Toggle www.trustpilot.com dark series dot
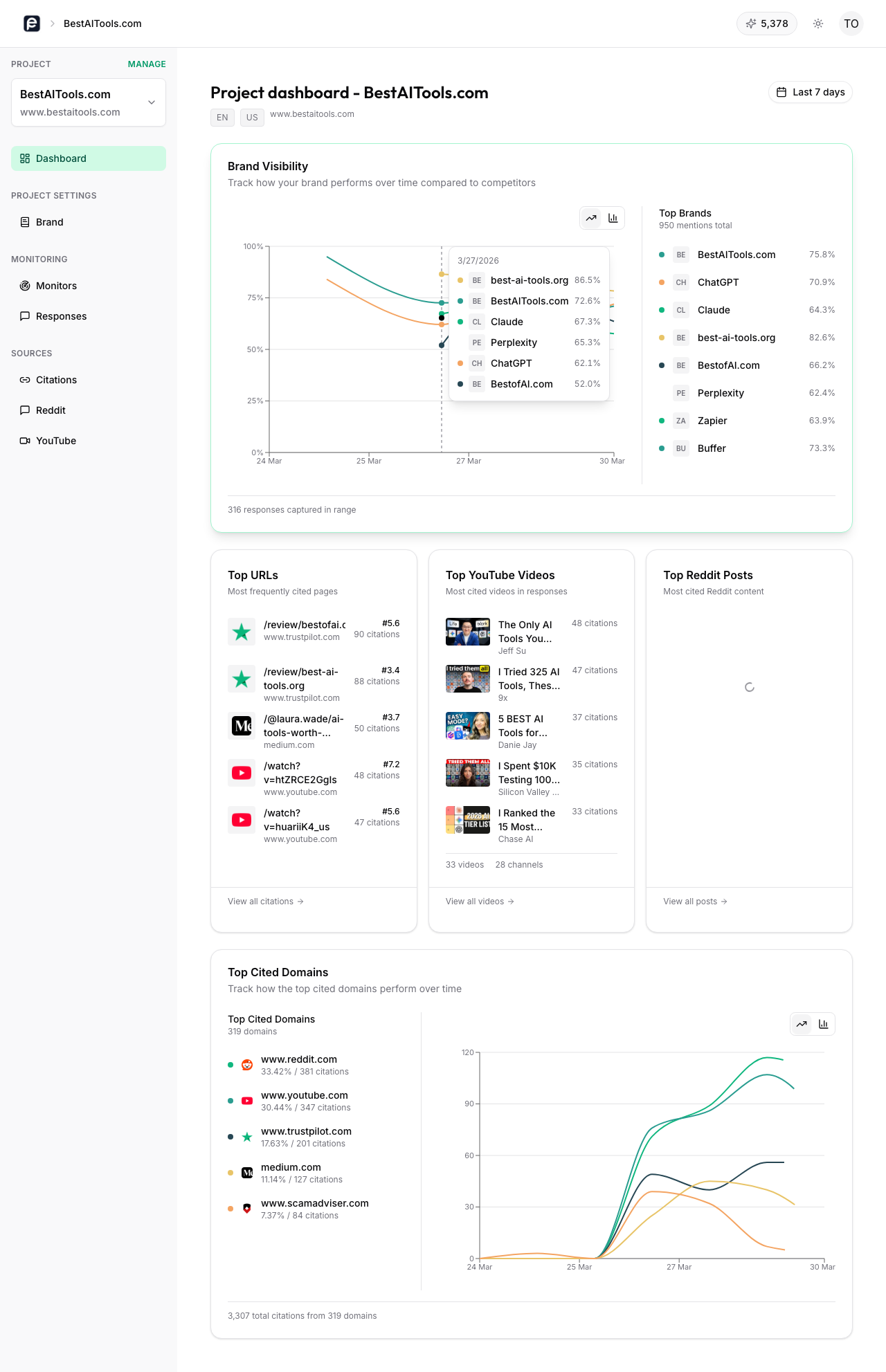This screenshot has height=1372, width=886. [x=230, y=1137]
